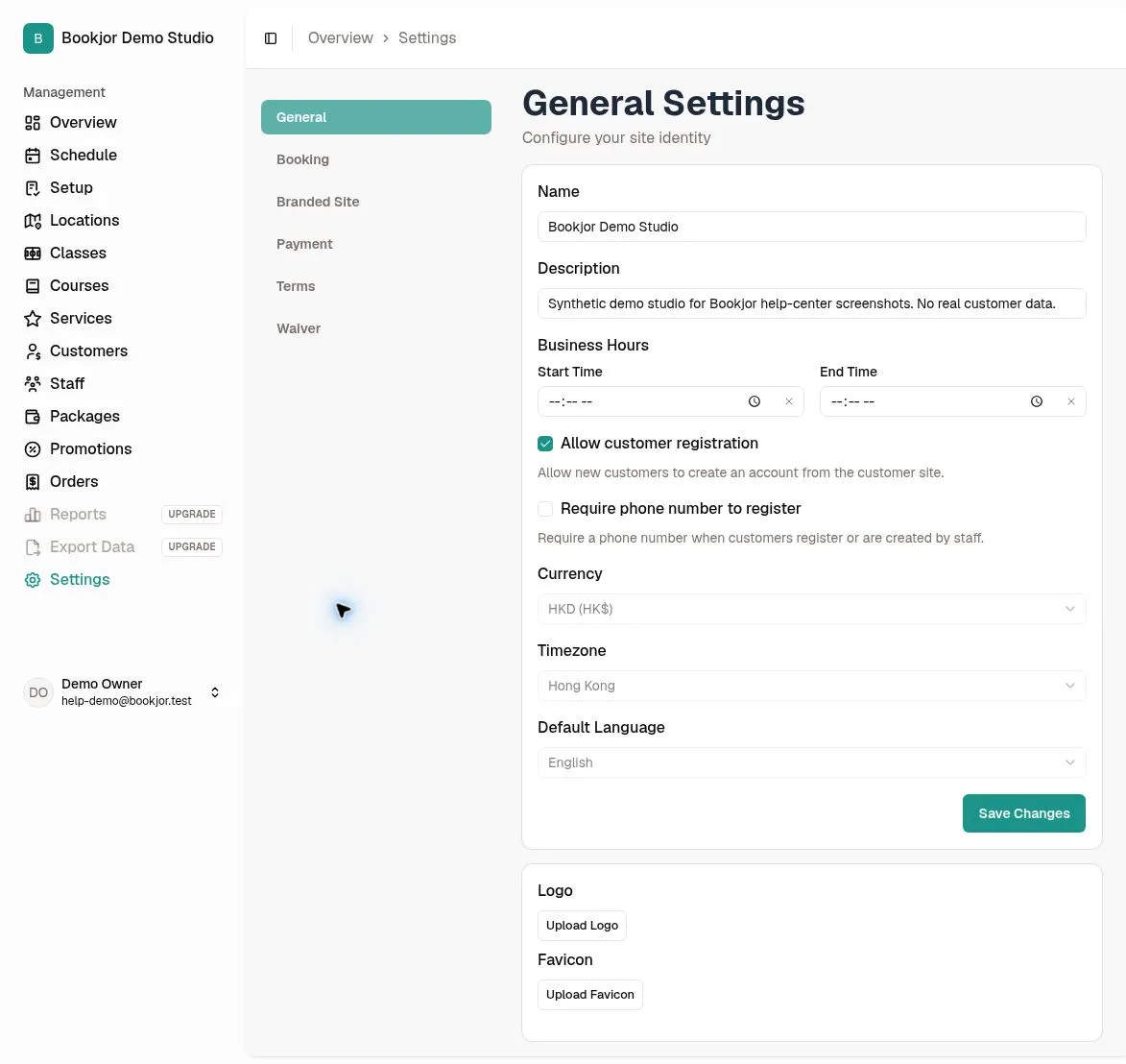Open Staff from the sidebar menu
The width and height of the screenshot is (1126, 1064).
(x=67, y=384)
